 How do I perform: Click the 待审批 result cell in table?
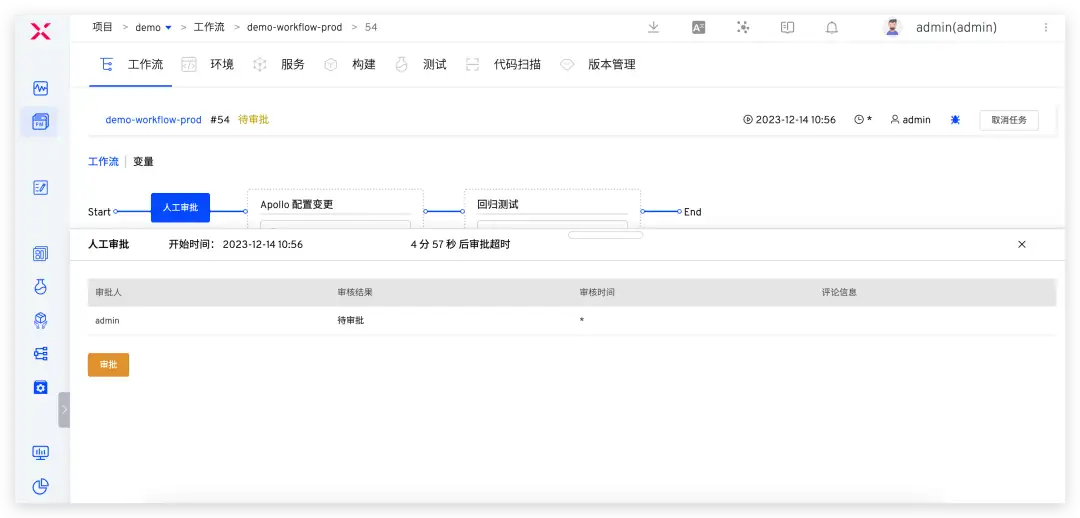click(x=351, y=320)
